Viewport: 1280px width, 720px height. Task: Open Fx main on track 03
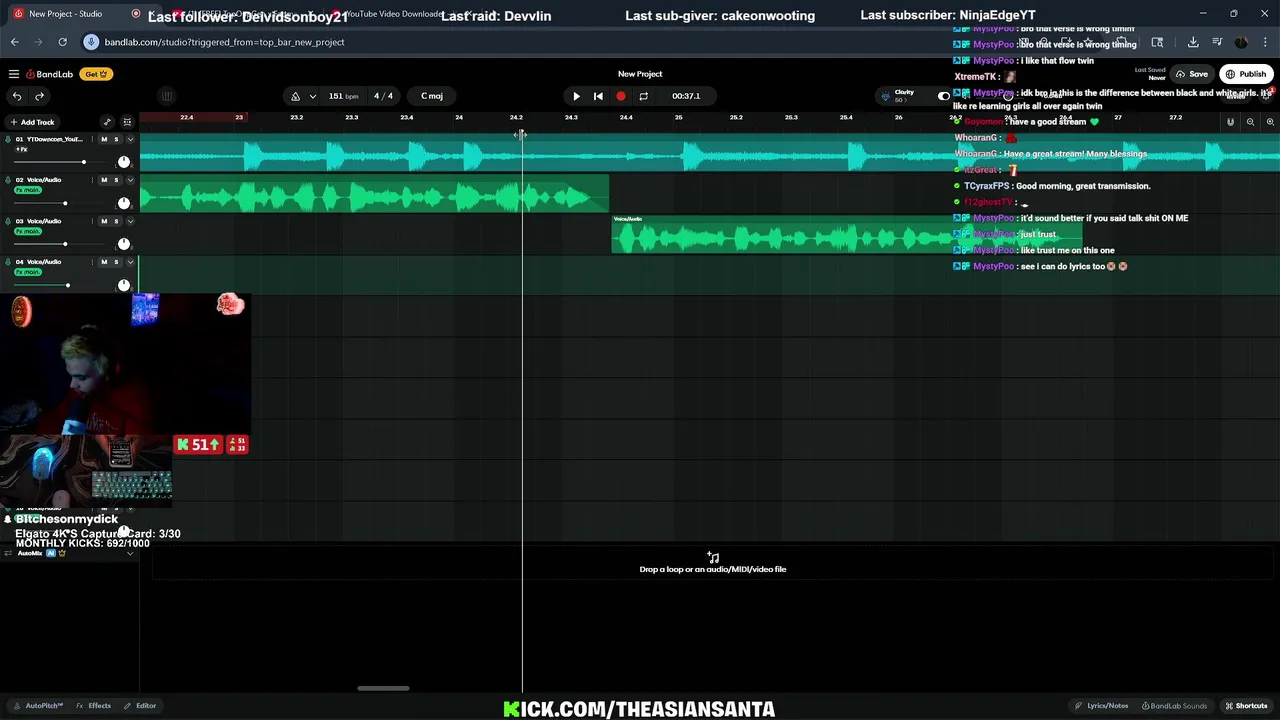pyautogui.click(x=28, y=231)
